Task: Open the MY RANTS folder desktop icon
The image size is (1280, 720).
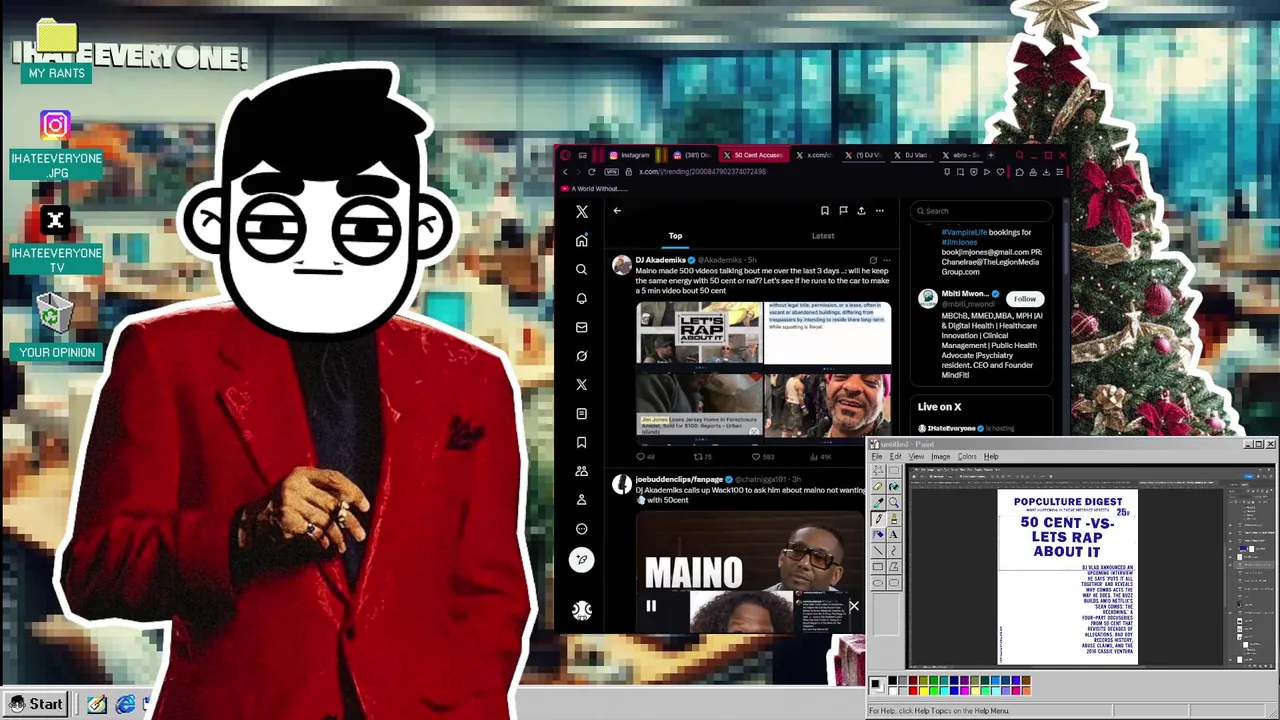Action: (x=56, y=51)
